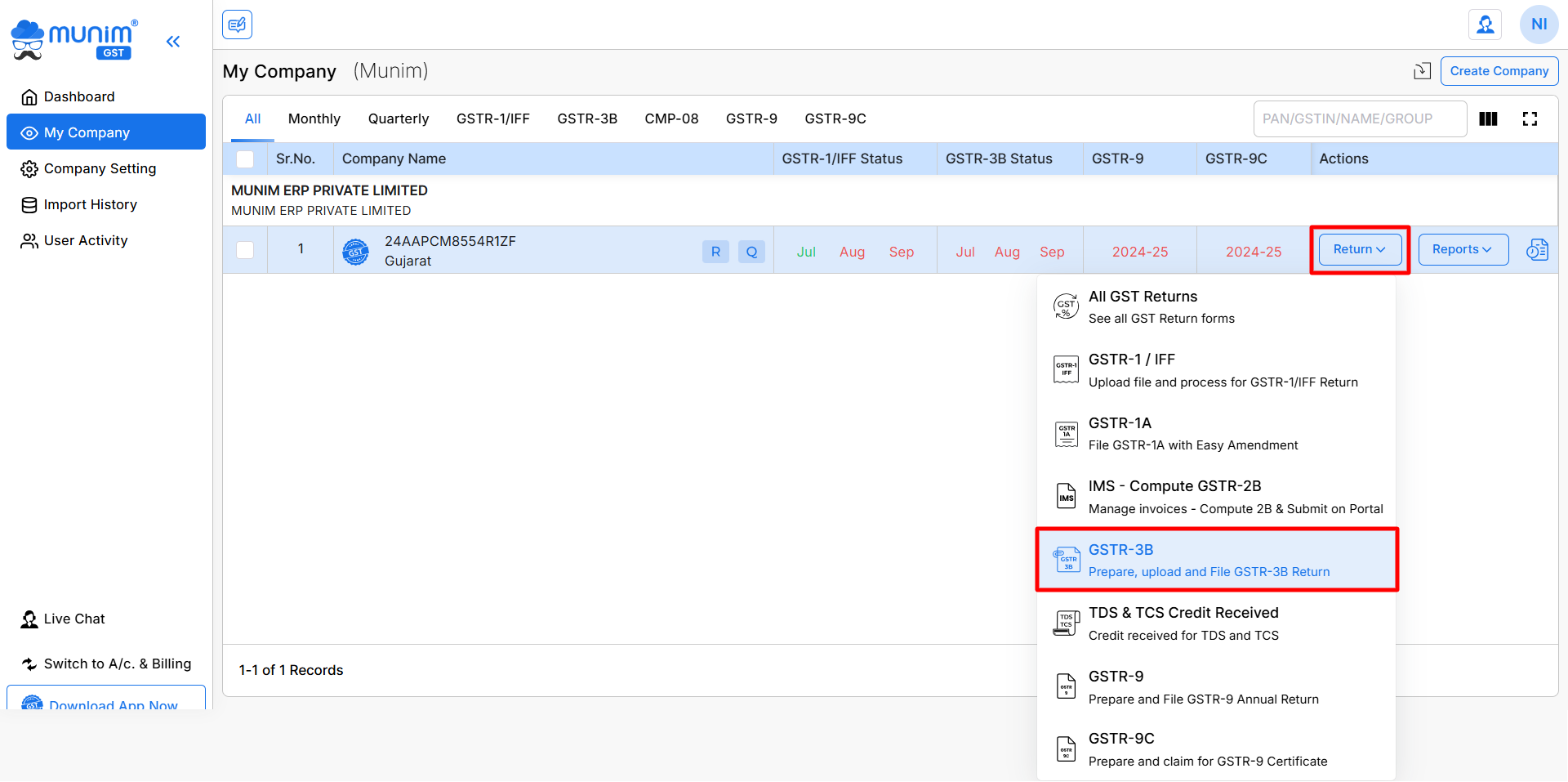Click the All GST Returns percent icon
This screenshot has height=782, width=1568.
click(x=1066, y=307)
